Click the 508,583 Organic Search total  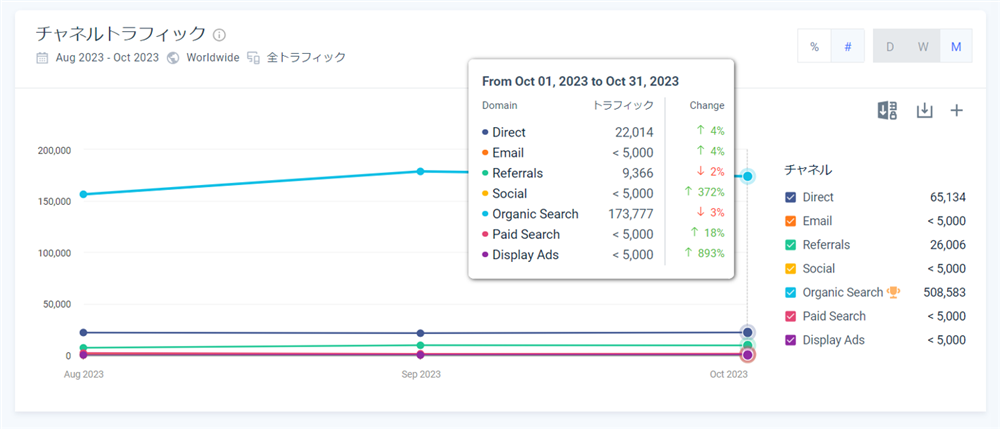(945, 293)
